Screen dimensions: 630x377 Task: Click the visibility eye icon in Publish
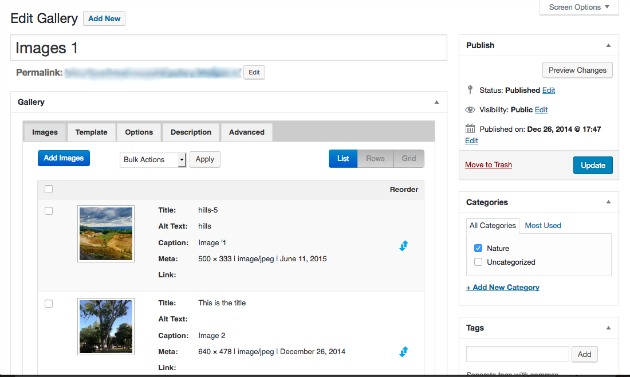tap(470, 110)
